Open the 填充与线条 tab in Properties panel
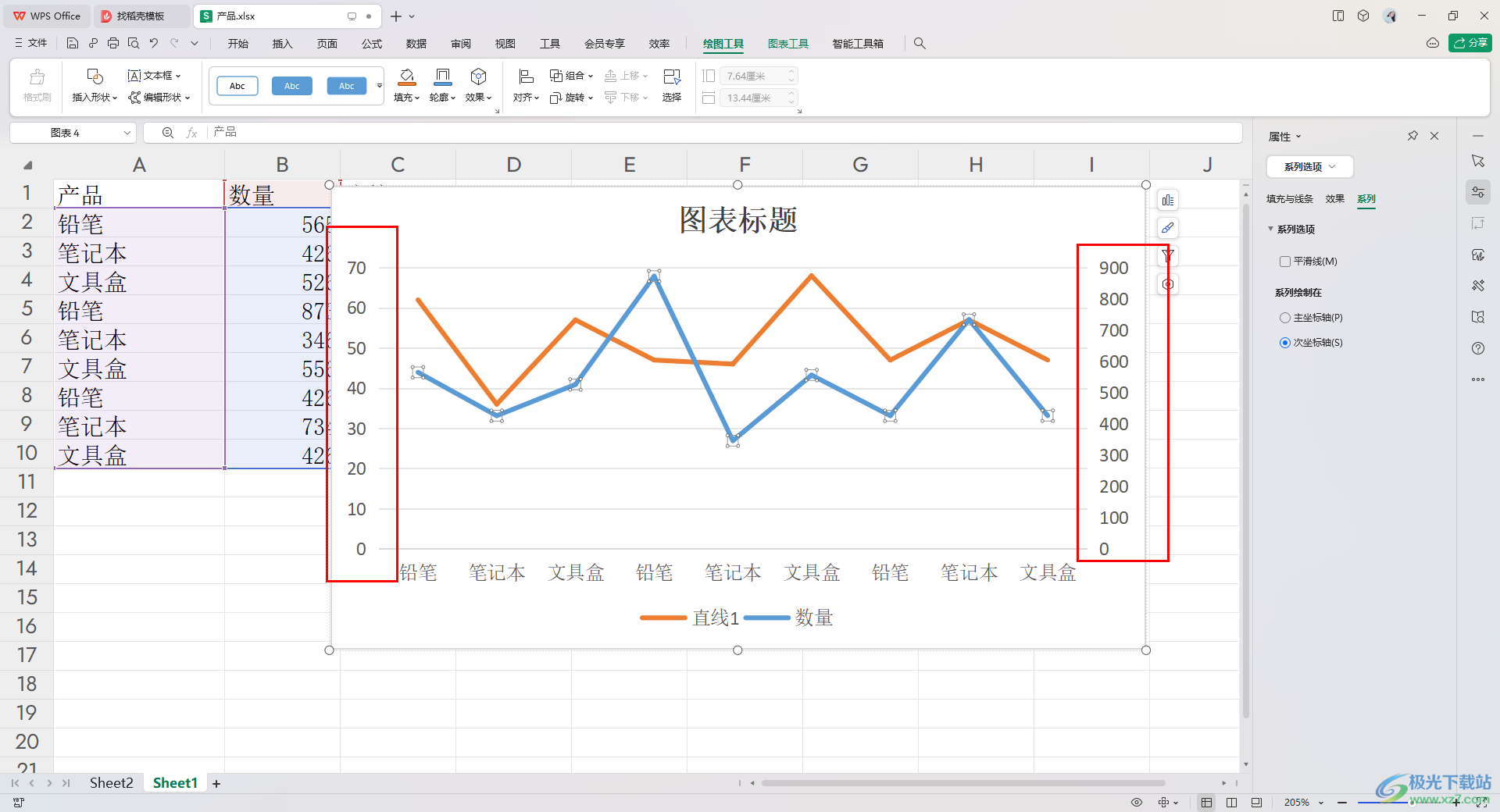This screenshot has height=812, width=1500. [1290, 199]
